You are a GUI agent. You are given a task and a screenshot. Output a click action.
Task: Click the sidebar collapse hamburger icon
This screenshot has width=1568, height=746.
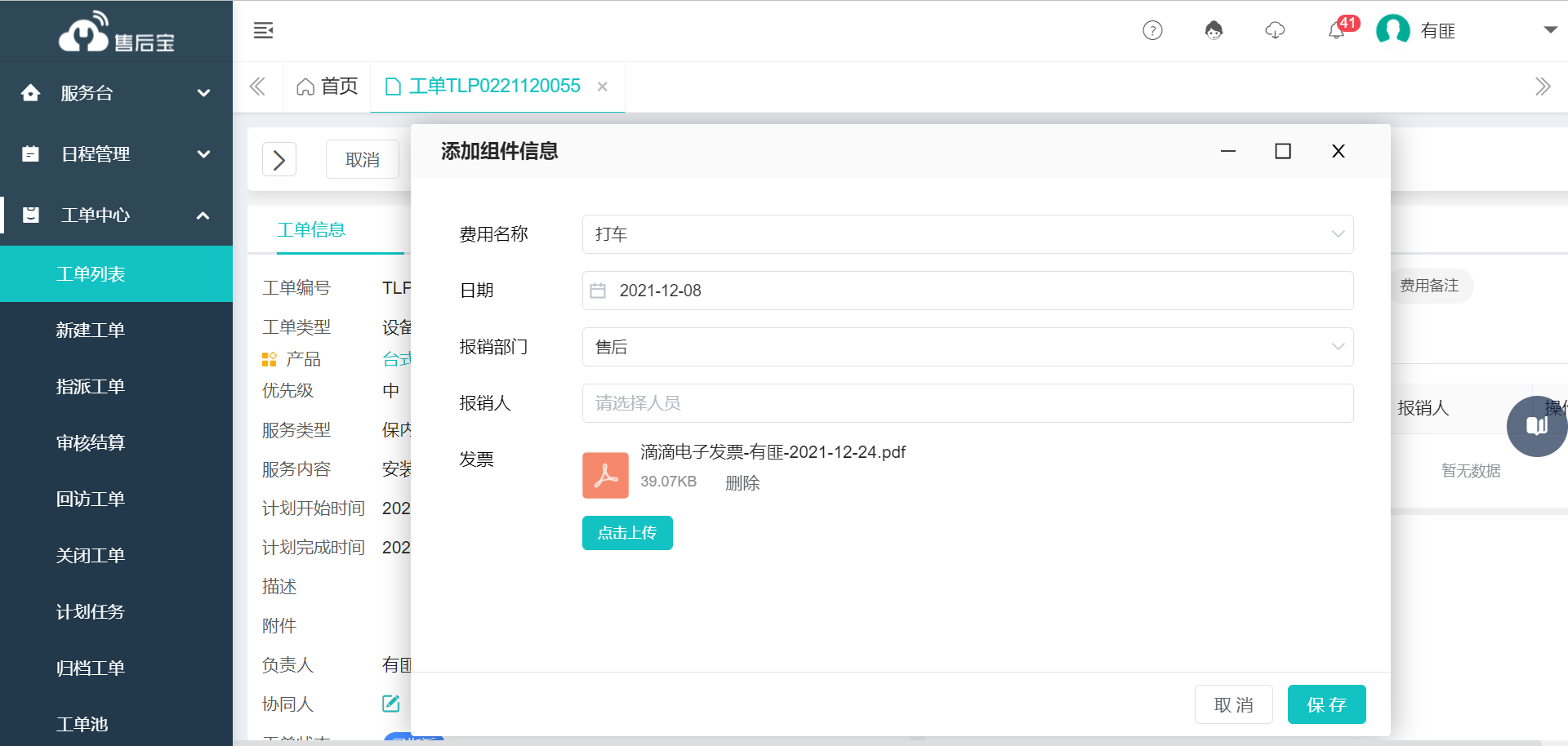pos(263,29)
